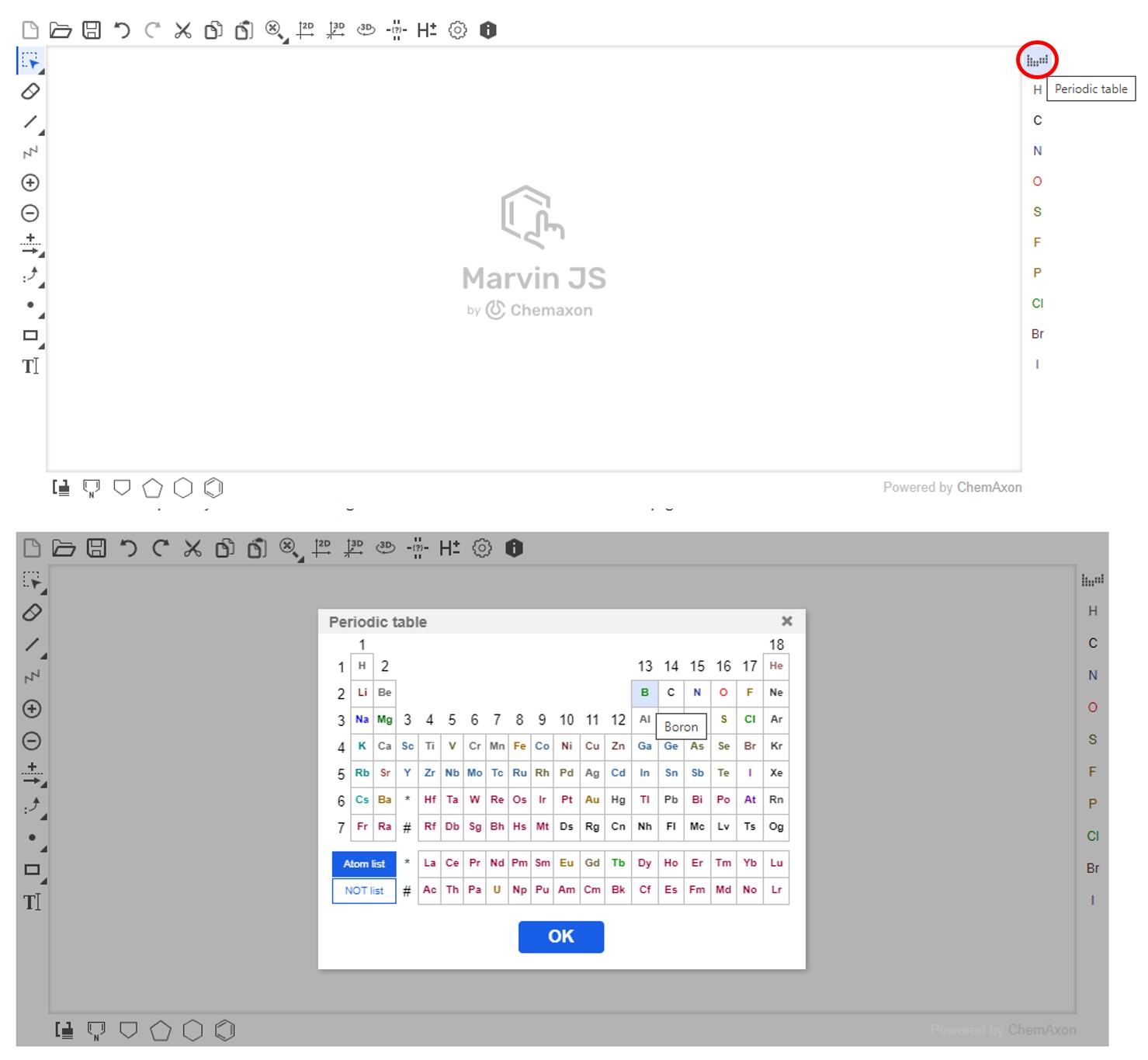The width and height of the screenshot is (1148, 1060).
Task: Pick U actinide in periodic table
Action: (498, 890)
